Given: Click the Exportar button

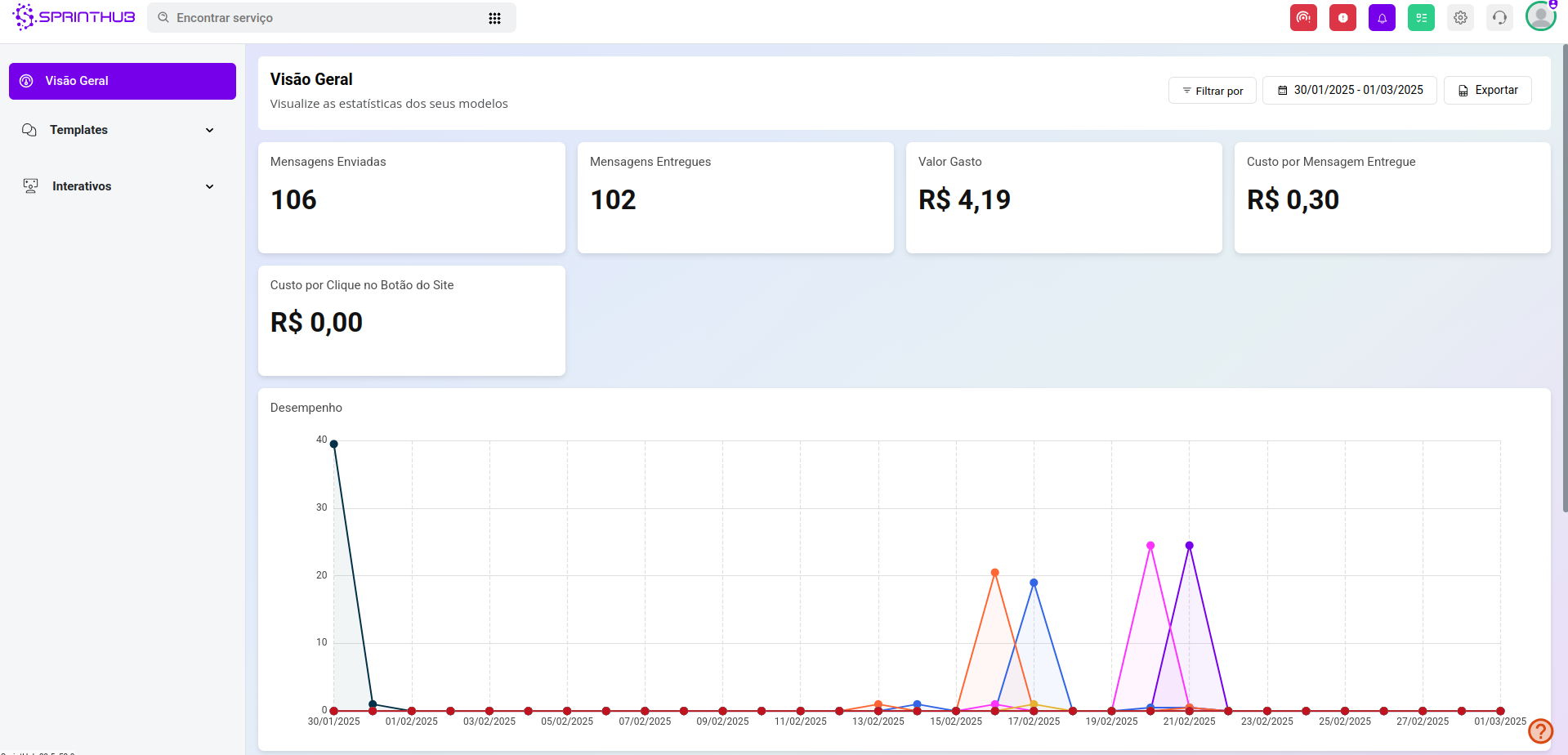Looking at the screenshot, I should pyautogui.click(x=1487, y=90).
